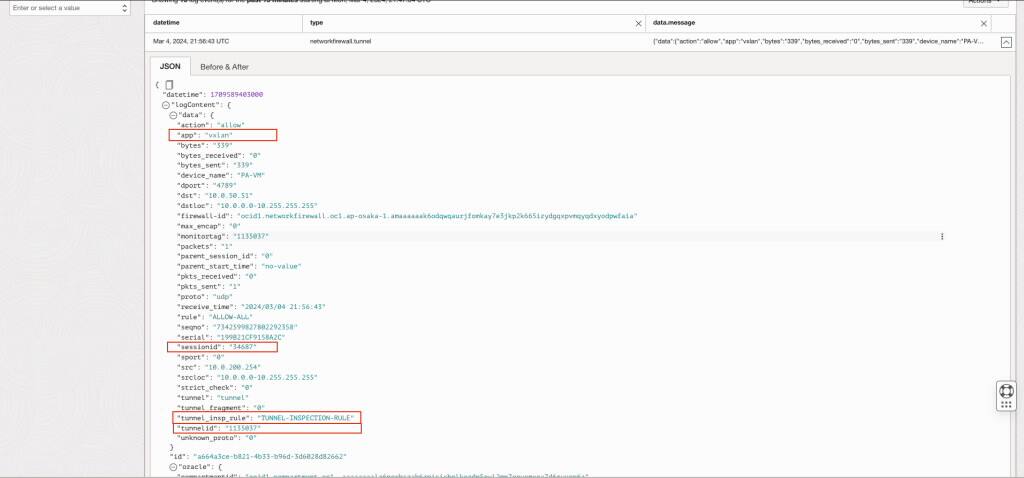Switch to the Before & After tab
The width and height of the screenshot is (1024, 478).
(x=224, y=67)
